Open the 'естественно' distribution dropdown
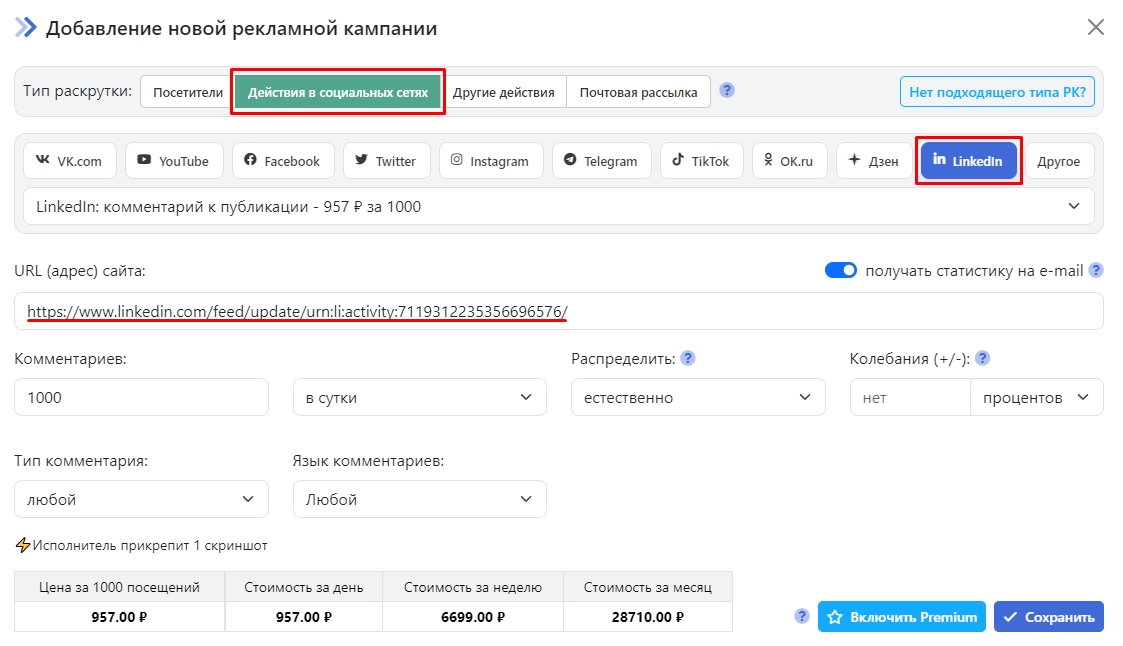 point(697,398)
